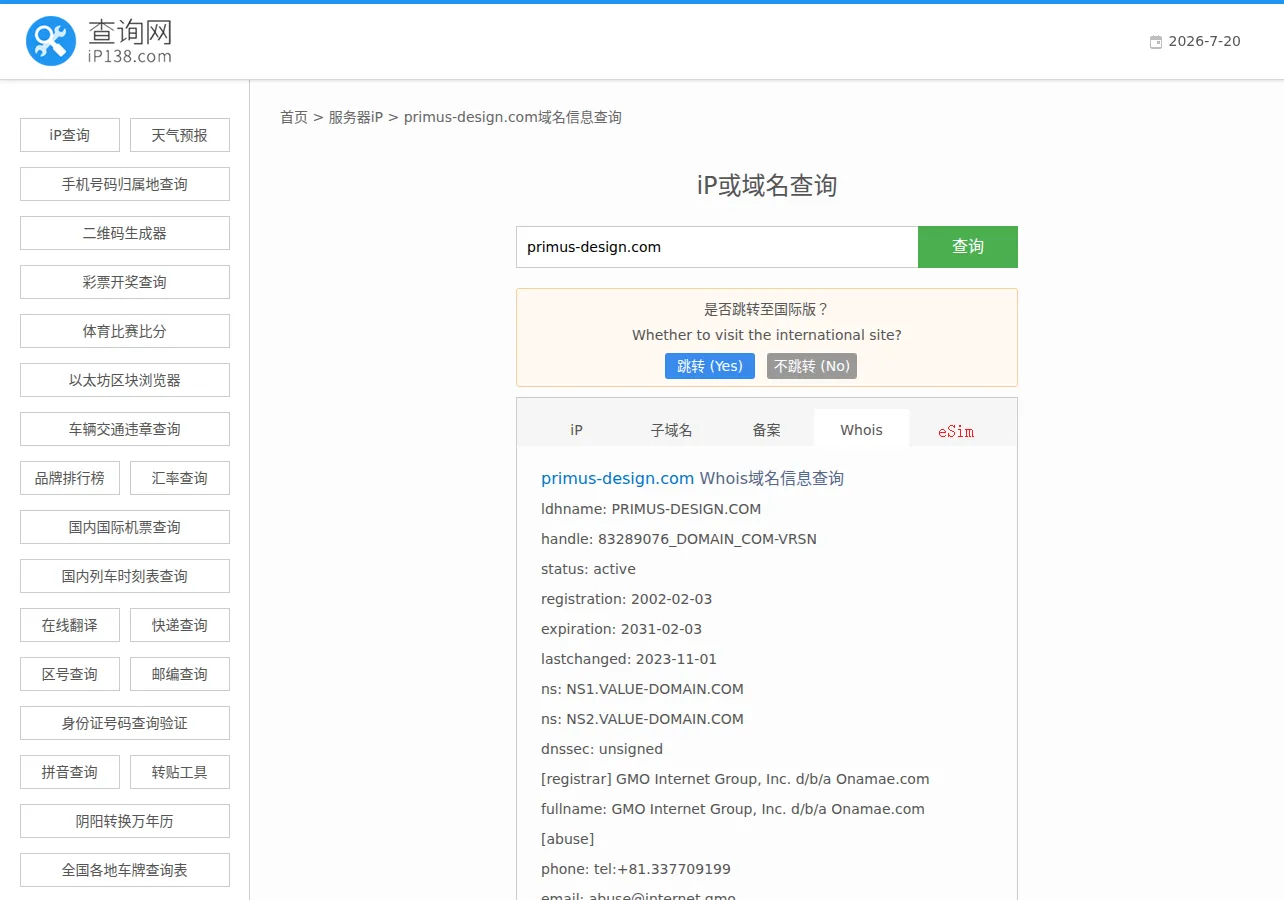The image size is (1284, 900).
Task: Open the 天气预报 sidebar link
Action: pos(180,135)
